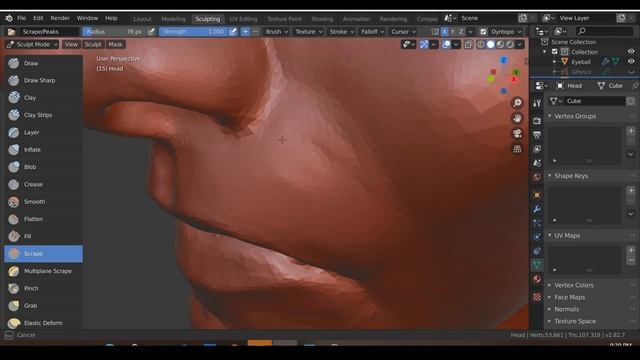640x360 pixels.
Task: Open the File menu
Action: [x=22, y=18]
